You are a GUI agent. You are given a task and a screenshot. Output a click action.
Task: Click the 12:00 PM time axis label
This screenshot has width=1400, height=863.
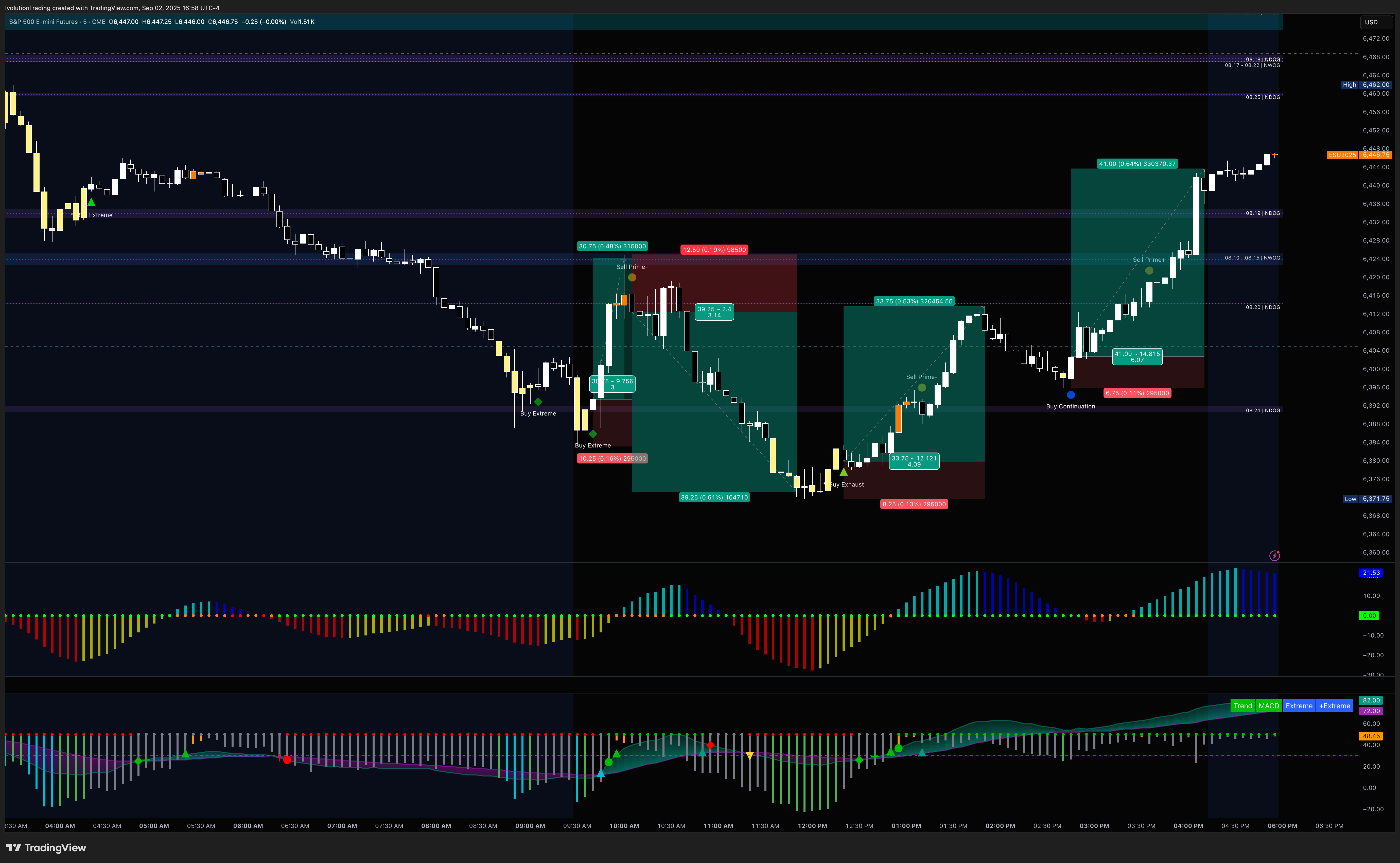click(812, 826)
